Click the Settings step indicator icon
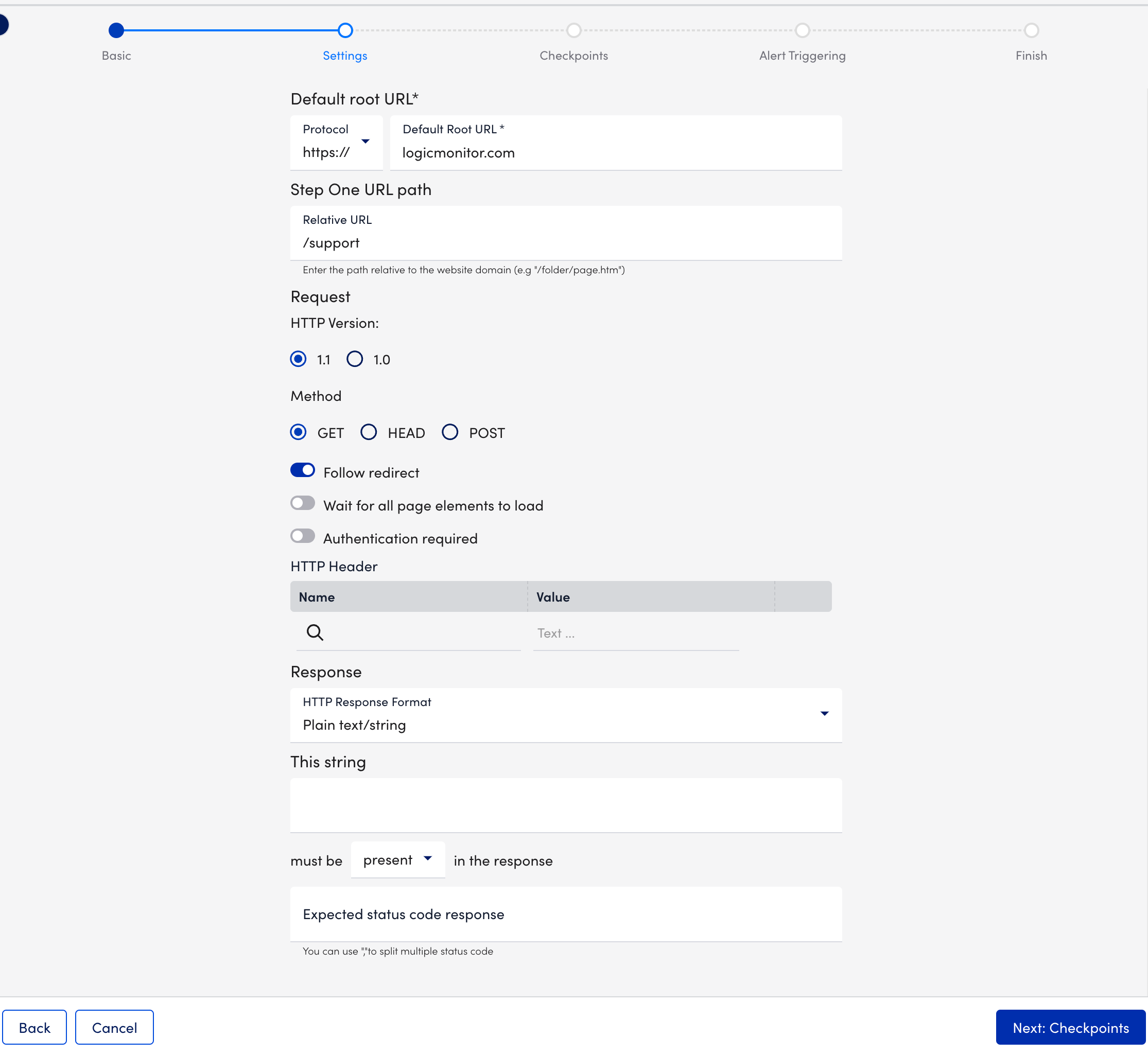1148x1056 pixels. (x=345, y=30)
